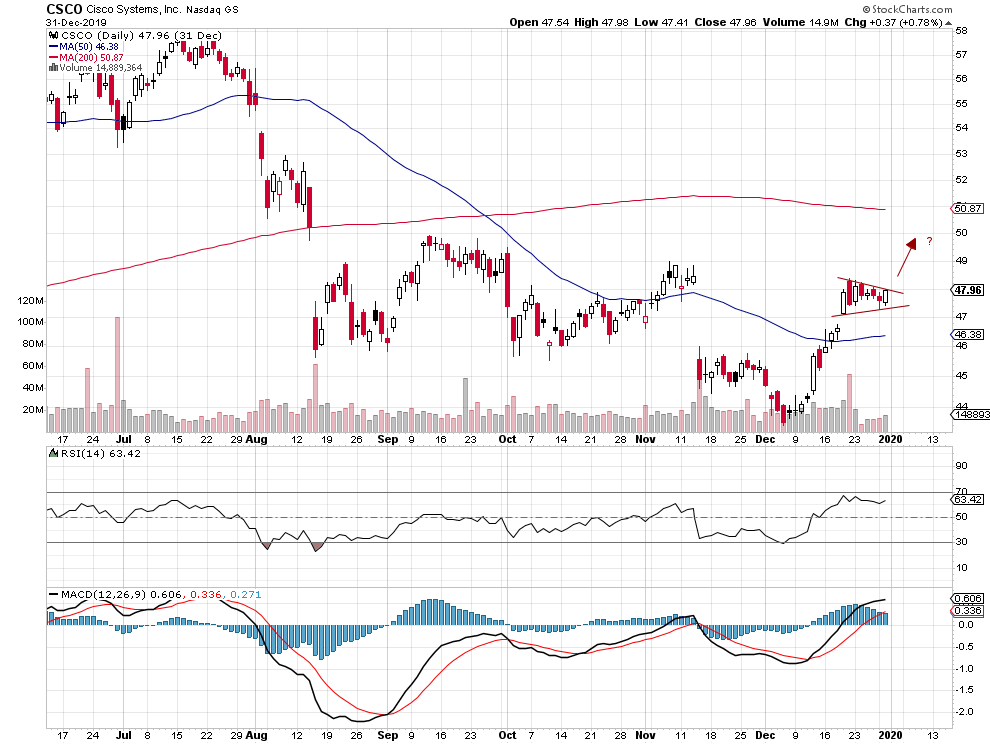The width and height of the screenshot is (990, 744).
Task: Click the 0.606 MACD axis tag
Action: (x=969, y=598)
